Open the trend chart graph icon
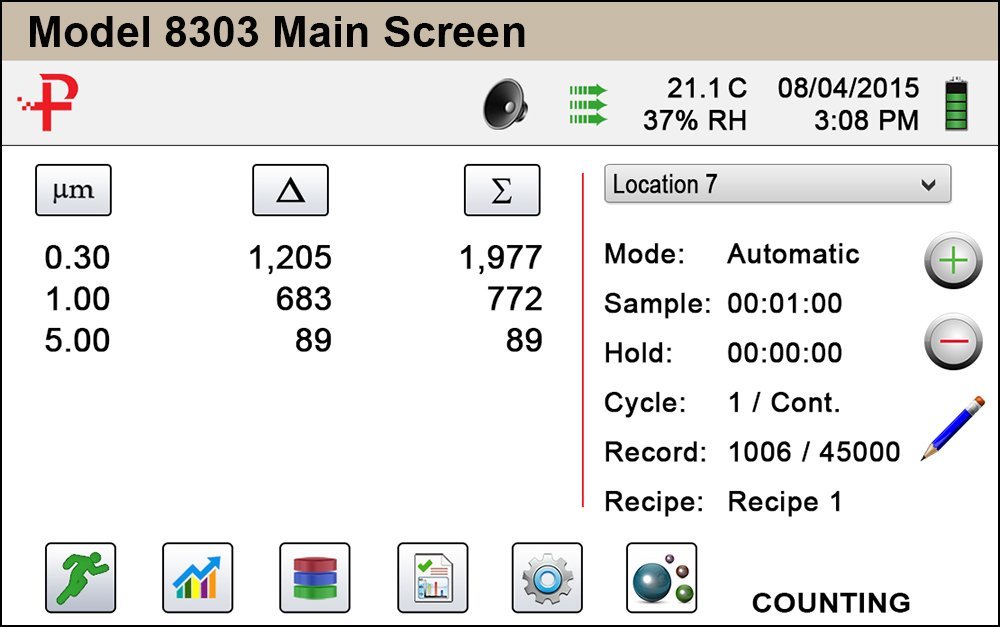The image size is (1000, 627). pos(197,577)
